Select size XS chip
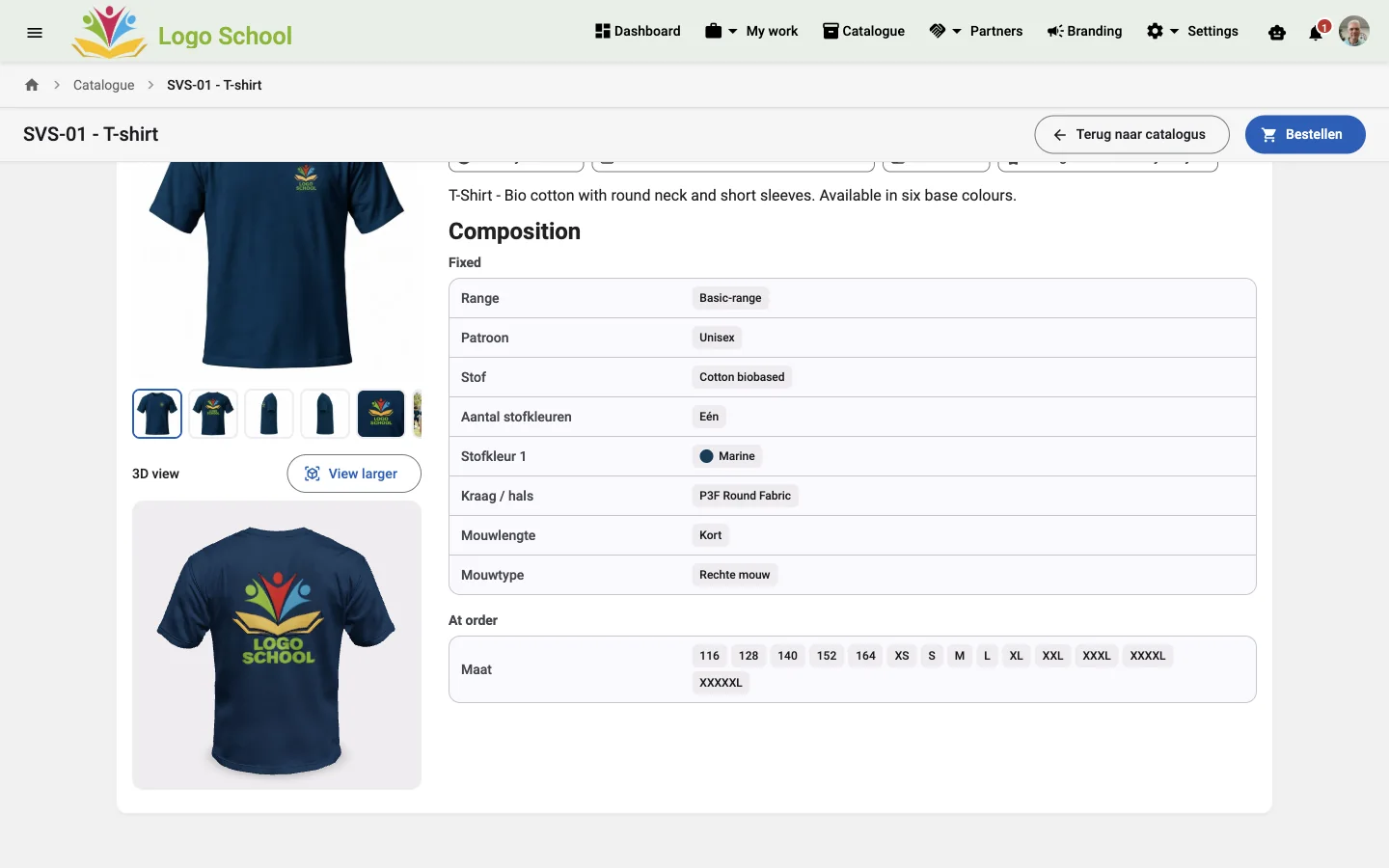Image resolution: width=1389 pixels, height=868 pixels. [902, 656]
